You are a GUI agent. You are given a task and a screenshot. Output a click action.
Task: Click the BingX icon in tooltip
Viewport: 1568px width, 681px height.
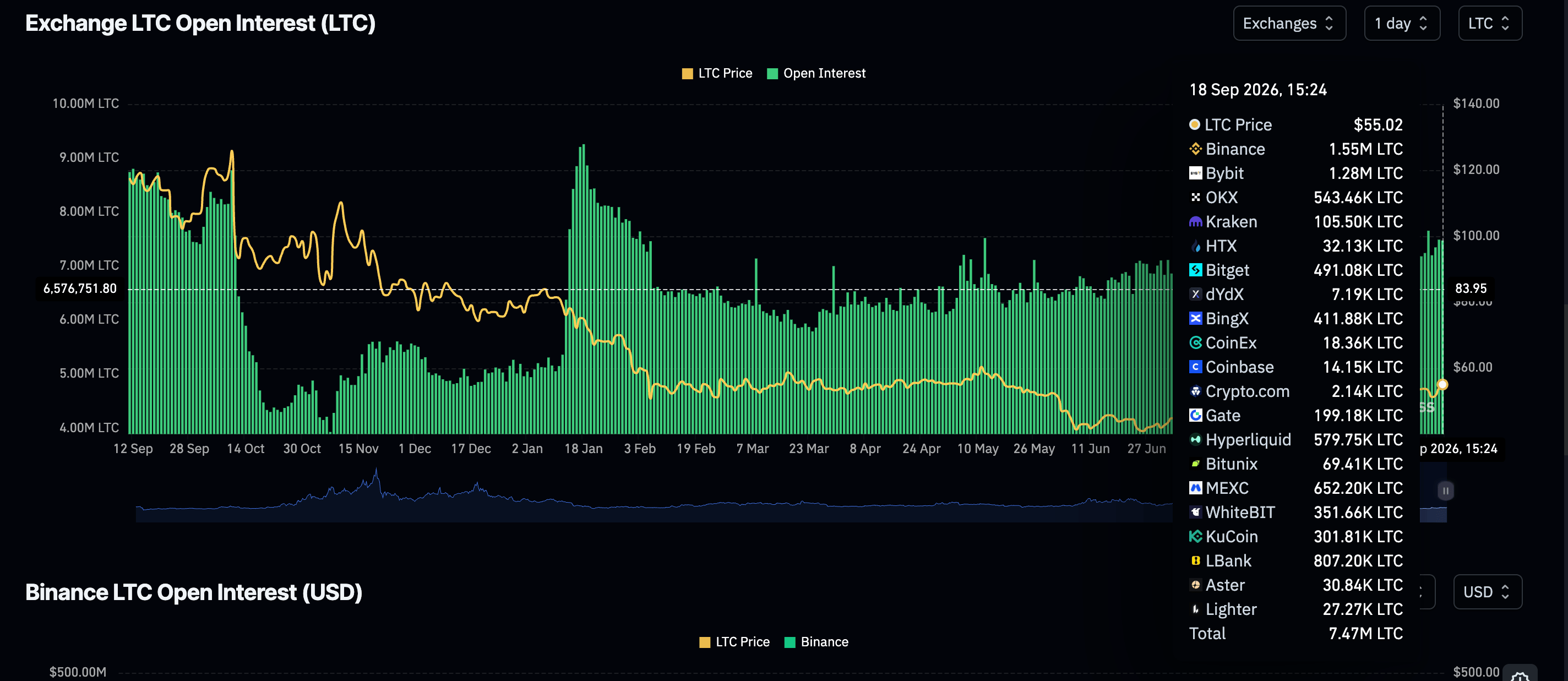pyautogui.click(x=1195, y=318)
